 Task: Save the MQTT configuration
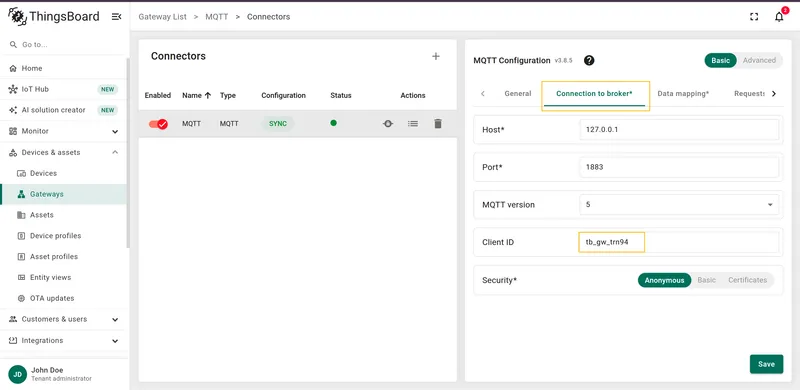click(x=766, y=364)
